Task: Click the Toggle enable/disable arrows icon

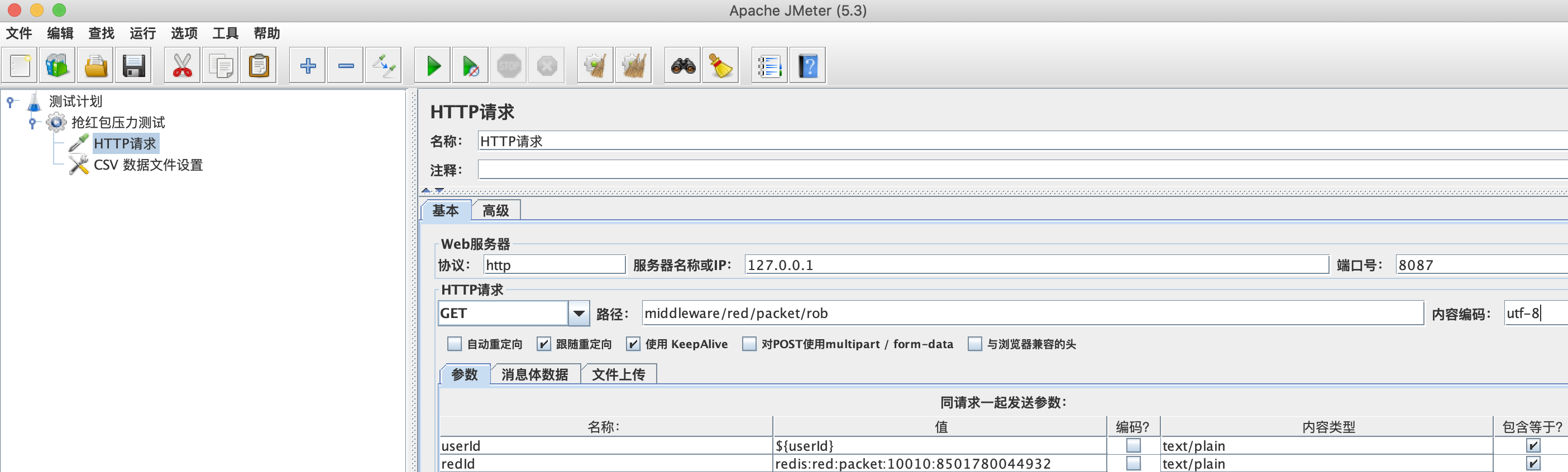Action: 384,66
